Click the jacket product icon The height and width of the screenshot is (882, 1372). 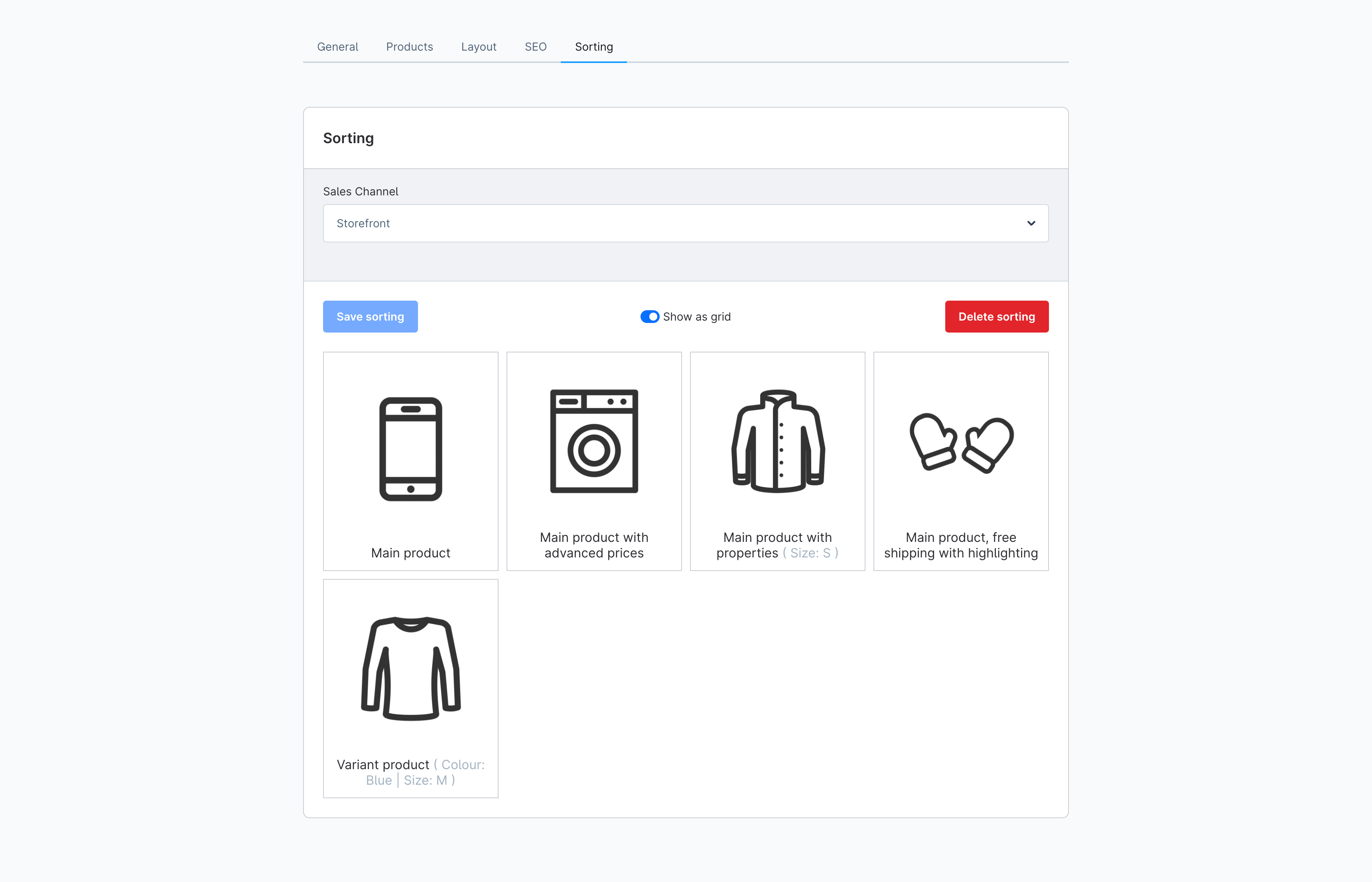pos(777,441)
